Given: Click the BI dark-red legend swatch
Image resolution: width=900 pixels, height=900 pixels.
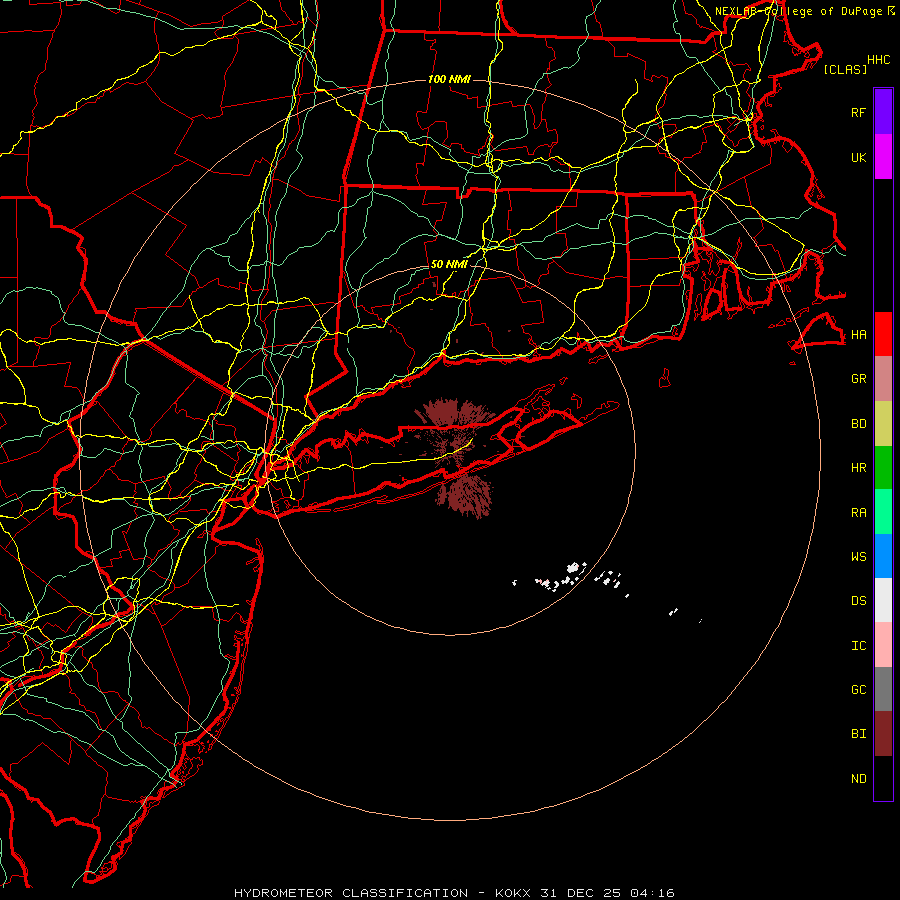Looking at the screenshot, I should click(883, 734).
